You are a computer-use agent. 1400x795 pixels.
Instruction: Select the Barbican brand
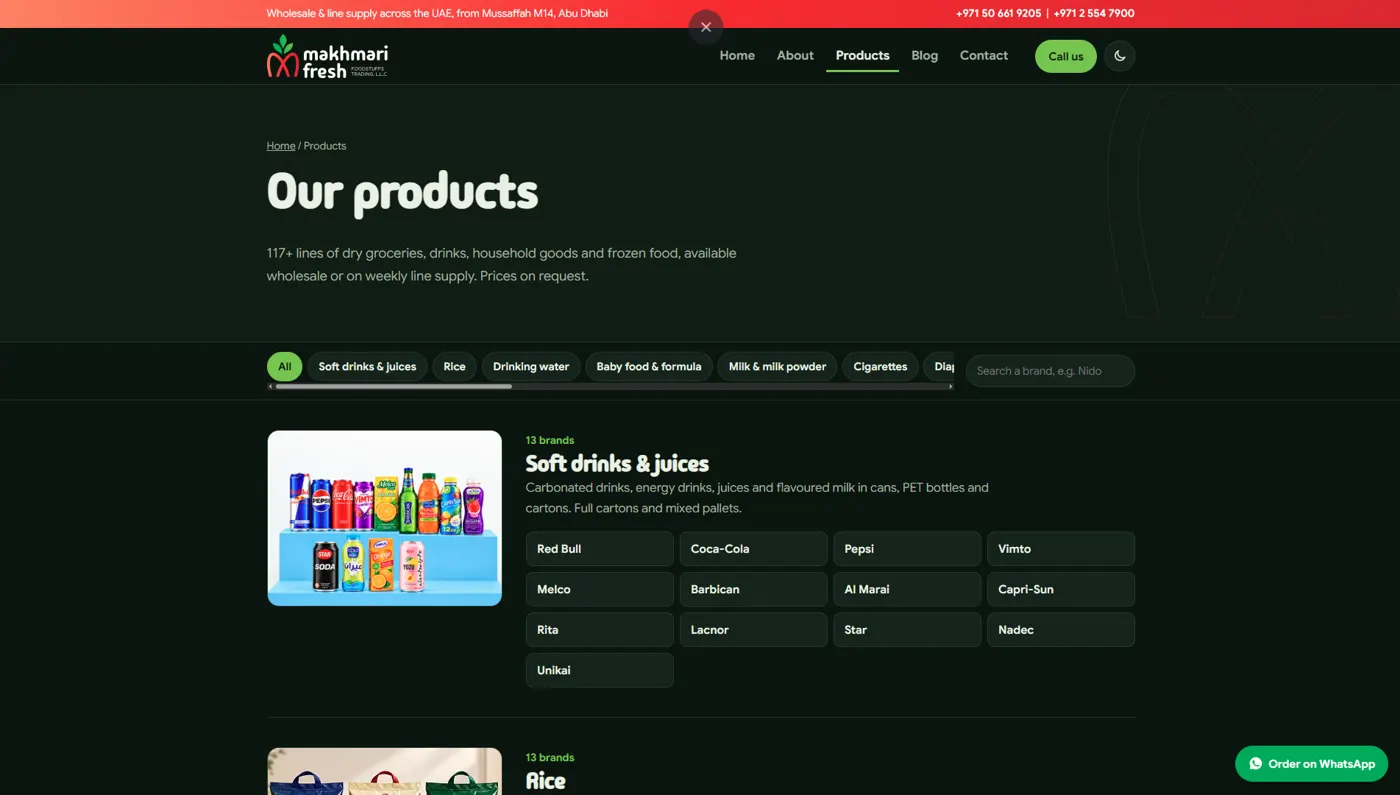[754, 589]
